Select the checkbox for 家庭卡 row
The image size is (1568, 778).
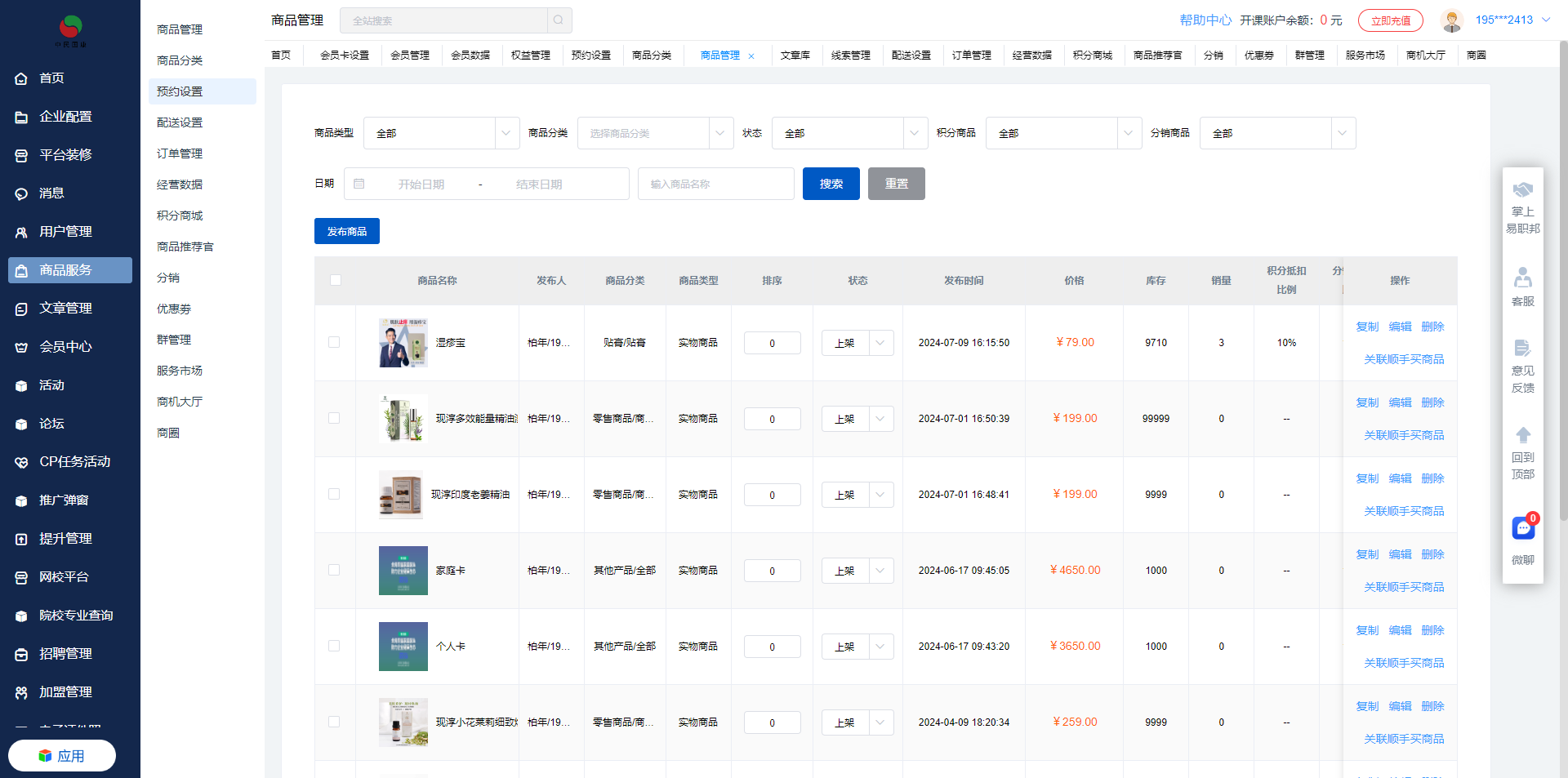click(334, 570)
